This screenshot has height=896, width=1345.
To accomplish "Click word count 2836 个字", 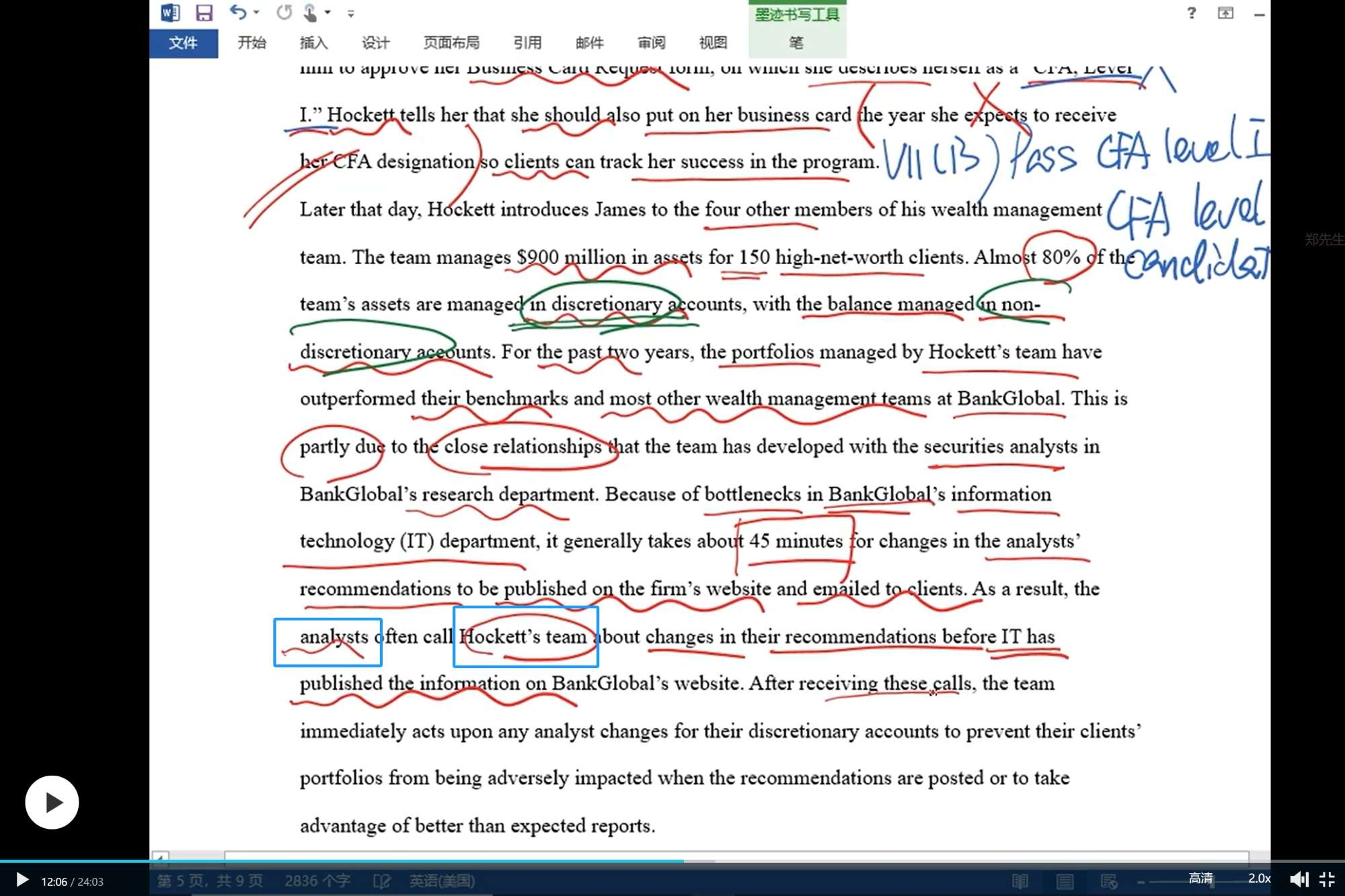I will pos(317,881).
